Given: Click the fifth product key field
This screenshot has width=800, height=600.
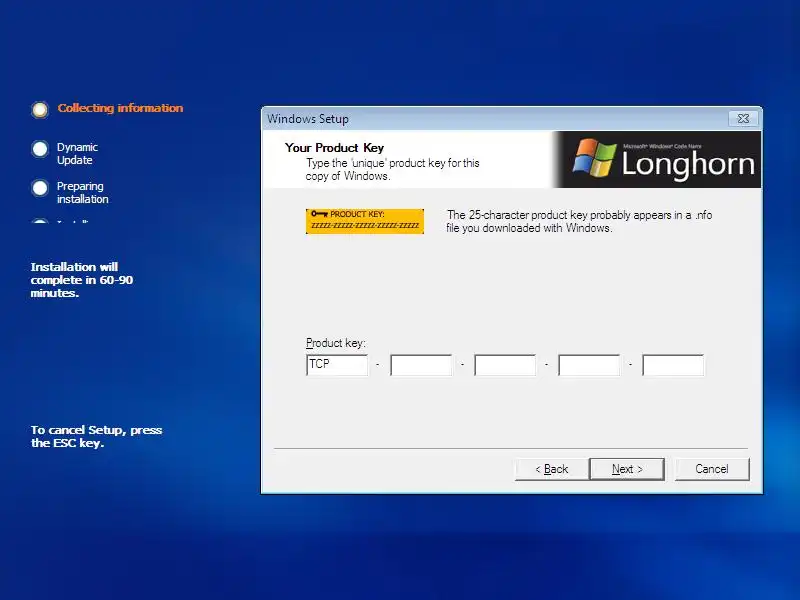Looking at the screenshot, I should coord(673,365).
